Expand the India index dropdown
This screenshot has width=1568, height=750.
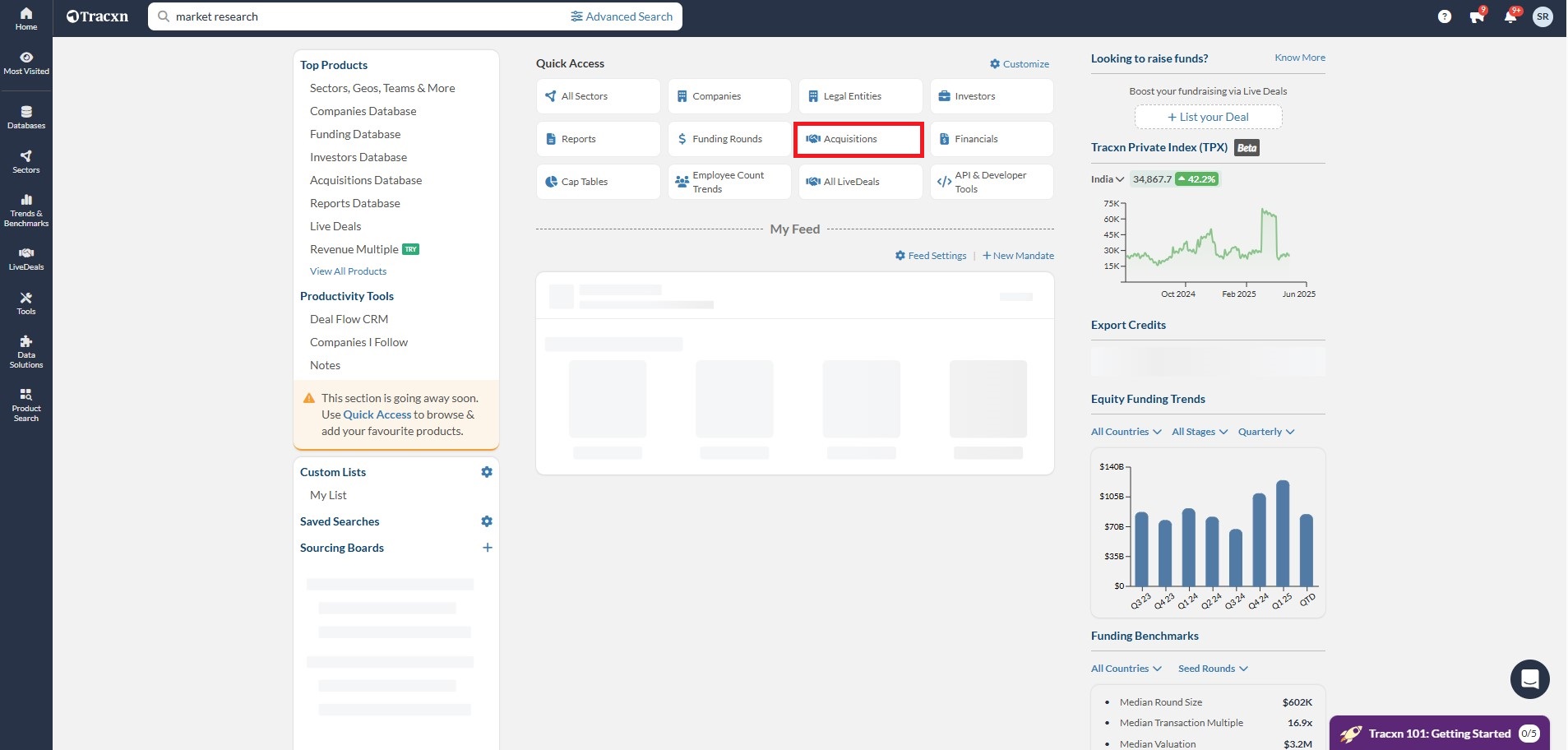coord(1107,179)
